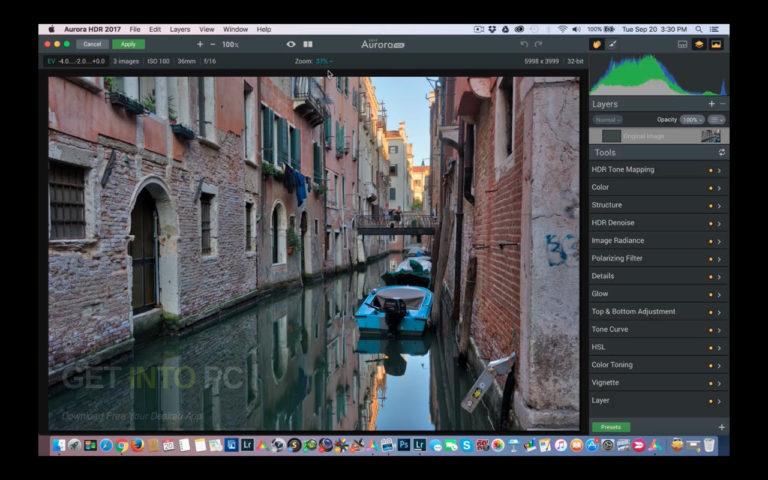Expand the Vignette panel arrow
This screenshot has width=768, height=480.
point(720,384)
